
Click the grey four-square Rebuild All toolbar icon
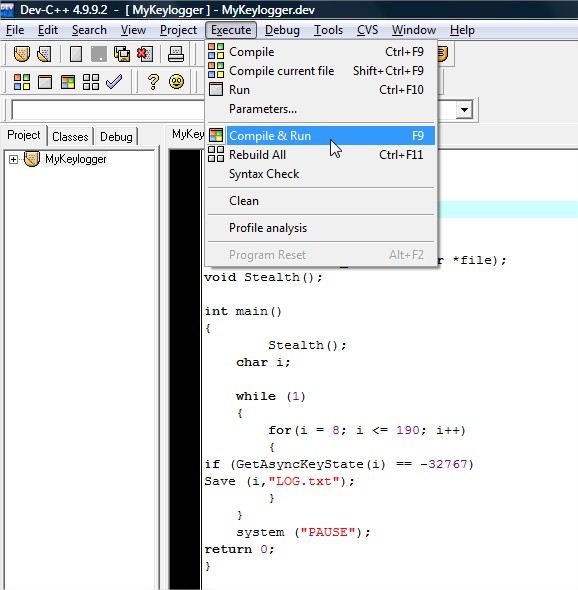[91, 82]
